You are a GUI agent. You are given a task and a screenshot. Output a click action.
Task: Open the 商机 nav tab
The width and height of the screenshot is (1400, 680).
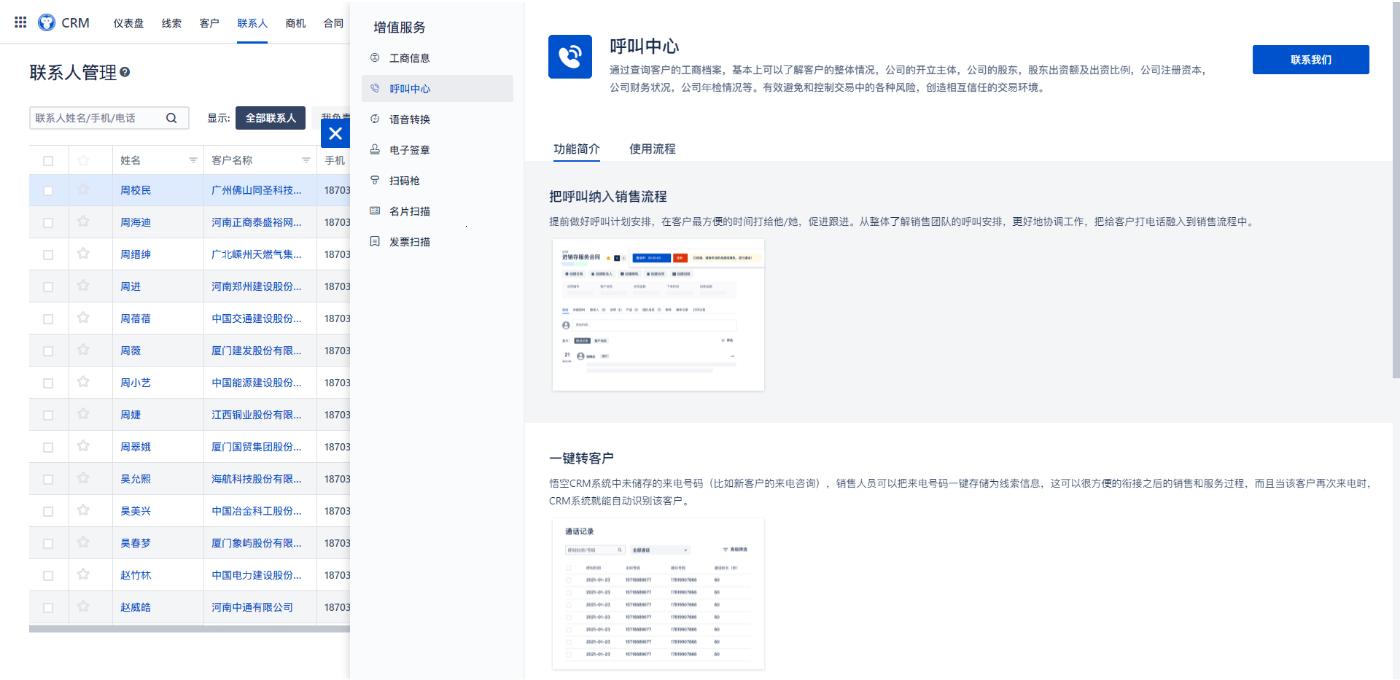(296, 23)
